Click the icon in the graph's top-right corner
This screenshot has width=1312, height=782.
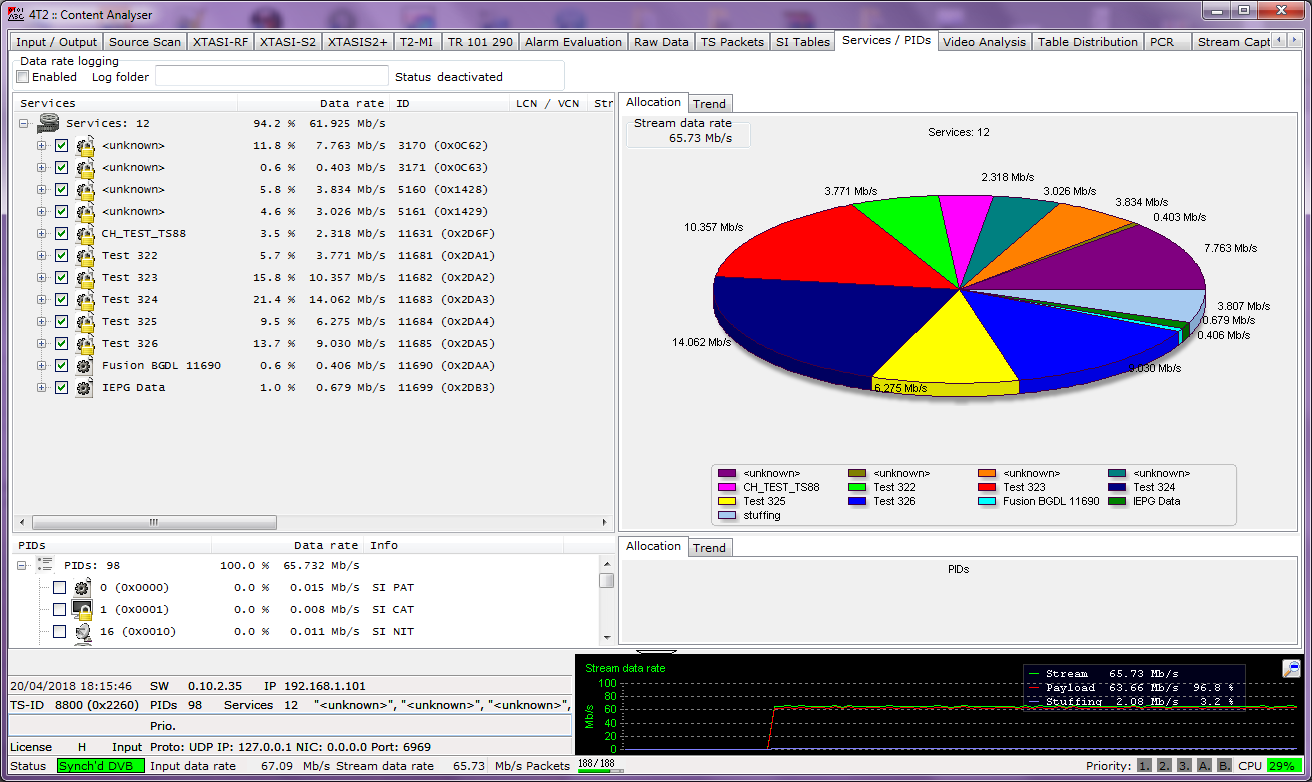click(x=1291, y=669)
